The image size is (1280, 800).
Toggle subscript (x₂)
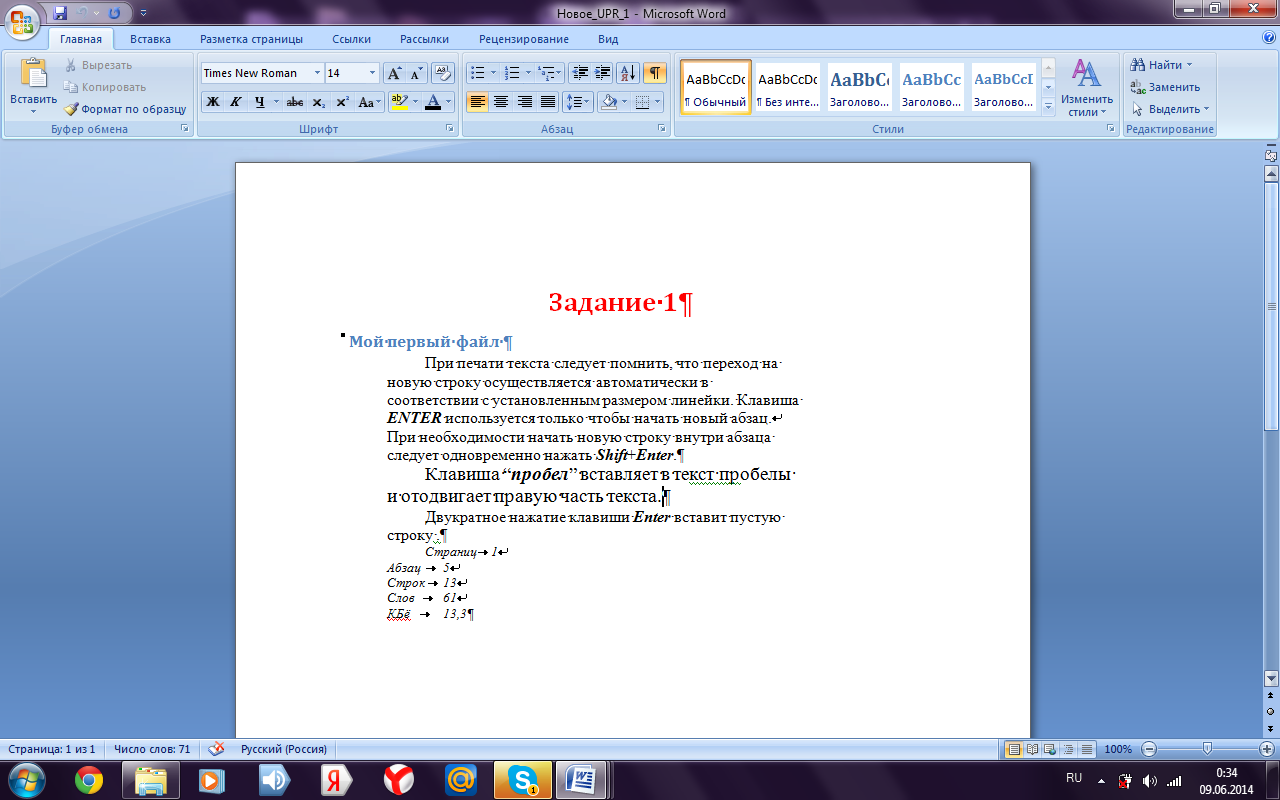click(x=318, y=102)
